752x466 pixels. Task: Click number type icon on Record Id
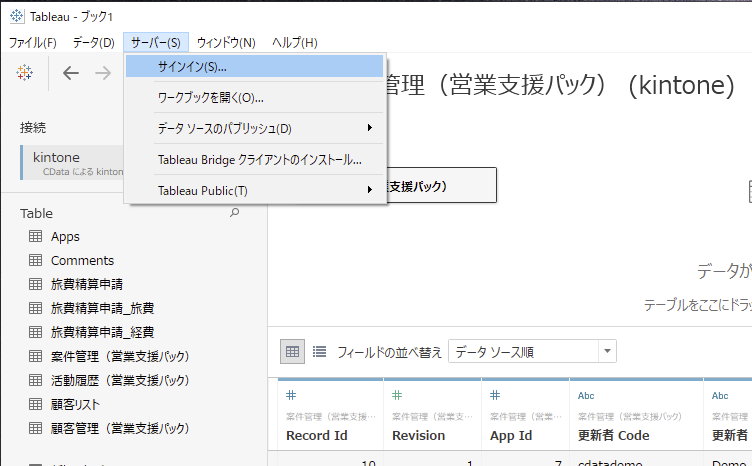(x=291, y=395)
